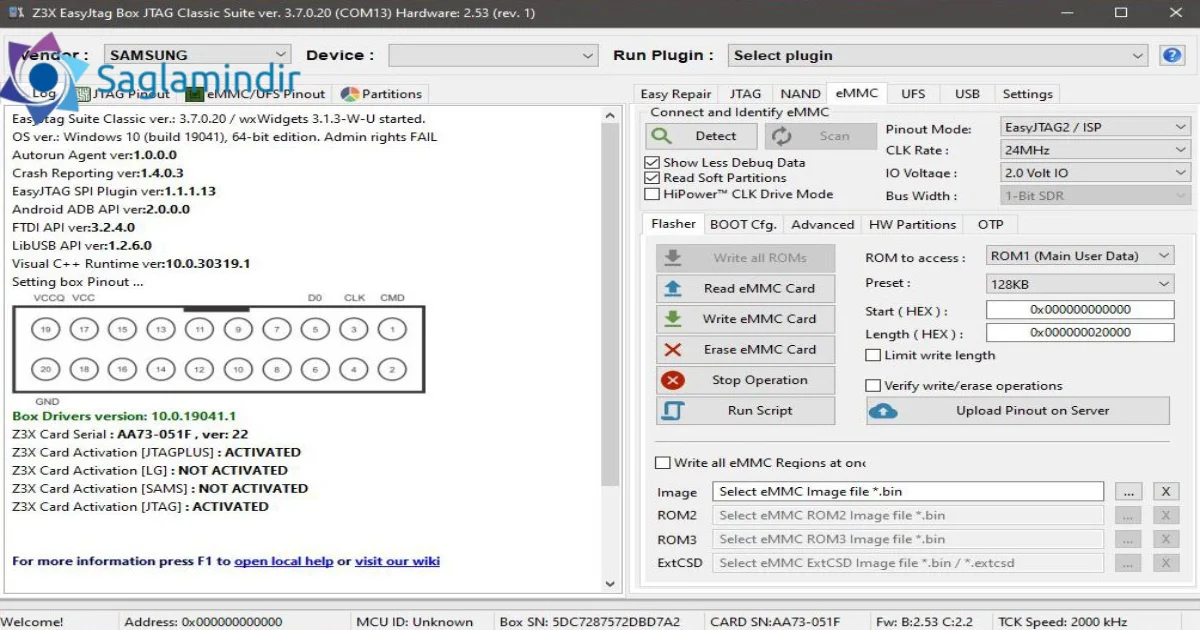Open the Device dropdown
Image resolution: width=1200 pixels, height=630 pixels.
point(494,55)
